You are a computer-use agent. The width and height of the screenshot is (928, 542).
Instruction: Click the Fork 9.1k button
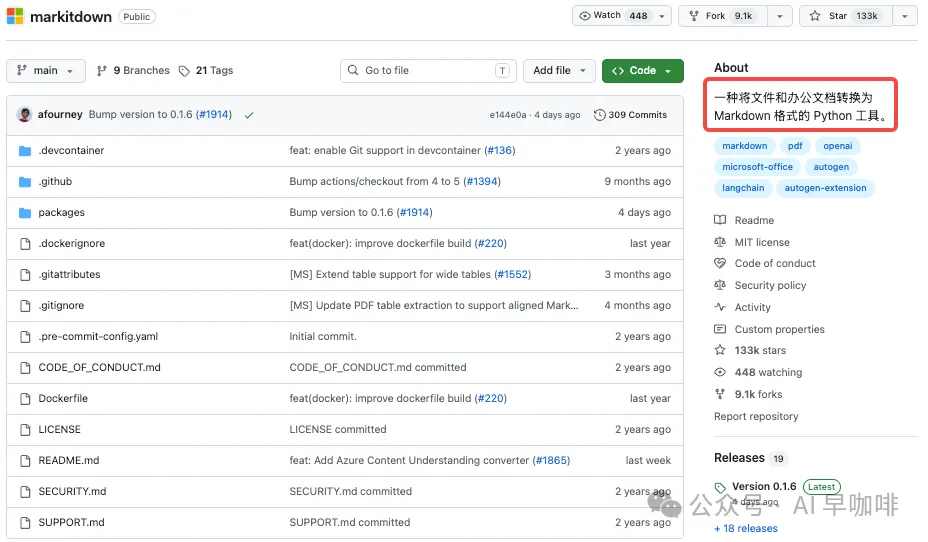pos(723,16)
